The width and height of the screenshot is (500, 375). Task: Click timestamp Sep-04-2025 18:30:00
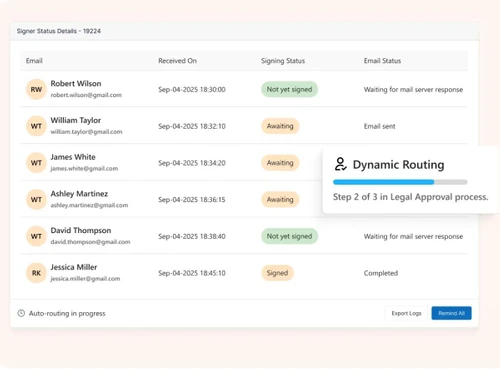pos(192,89)
